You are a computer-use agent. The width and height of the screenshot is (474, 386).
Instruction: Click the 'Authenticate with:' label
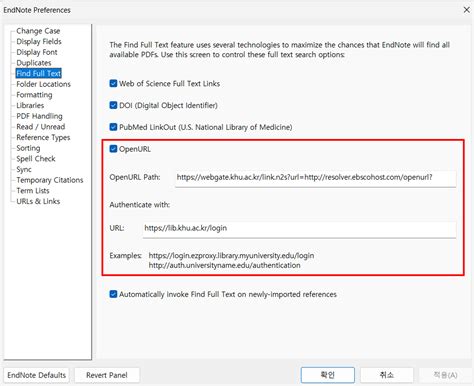140,205
